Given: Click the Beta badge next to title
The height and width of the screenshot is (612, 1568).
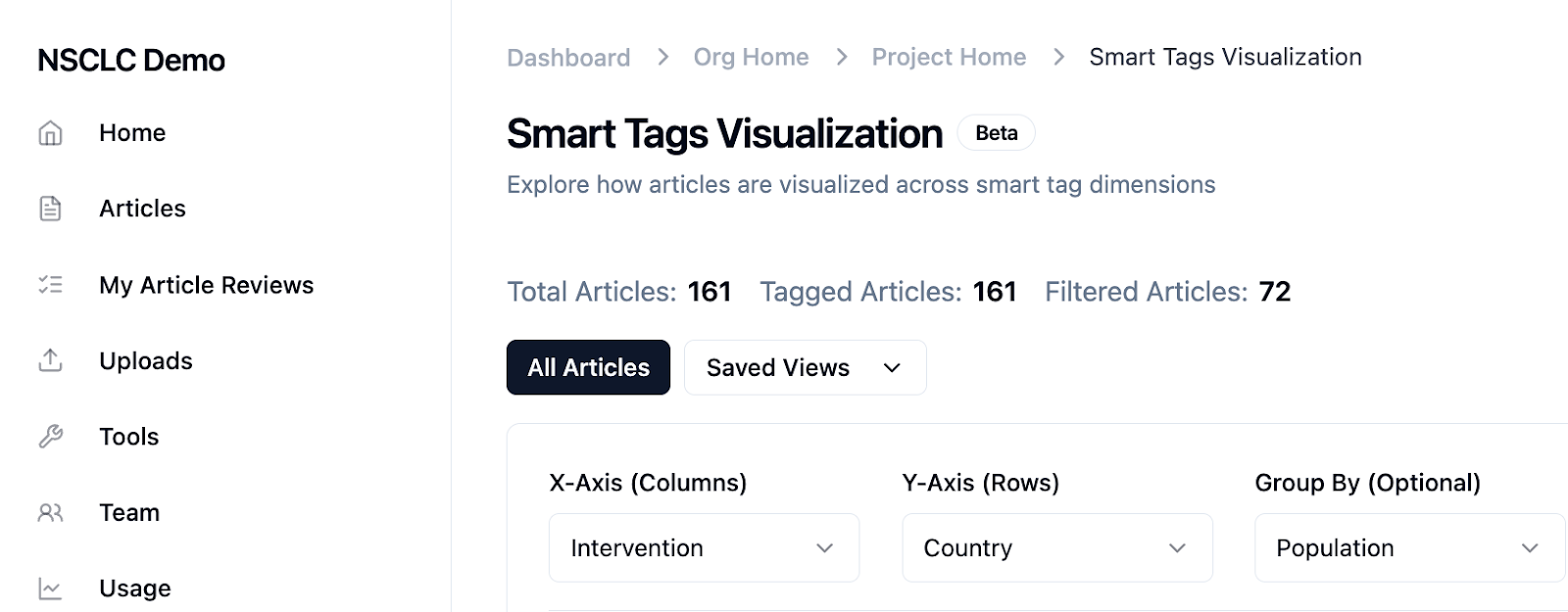Looking at the screenshot, I should 996,133.
